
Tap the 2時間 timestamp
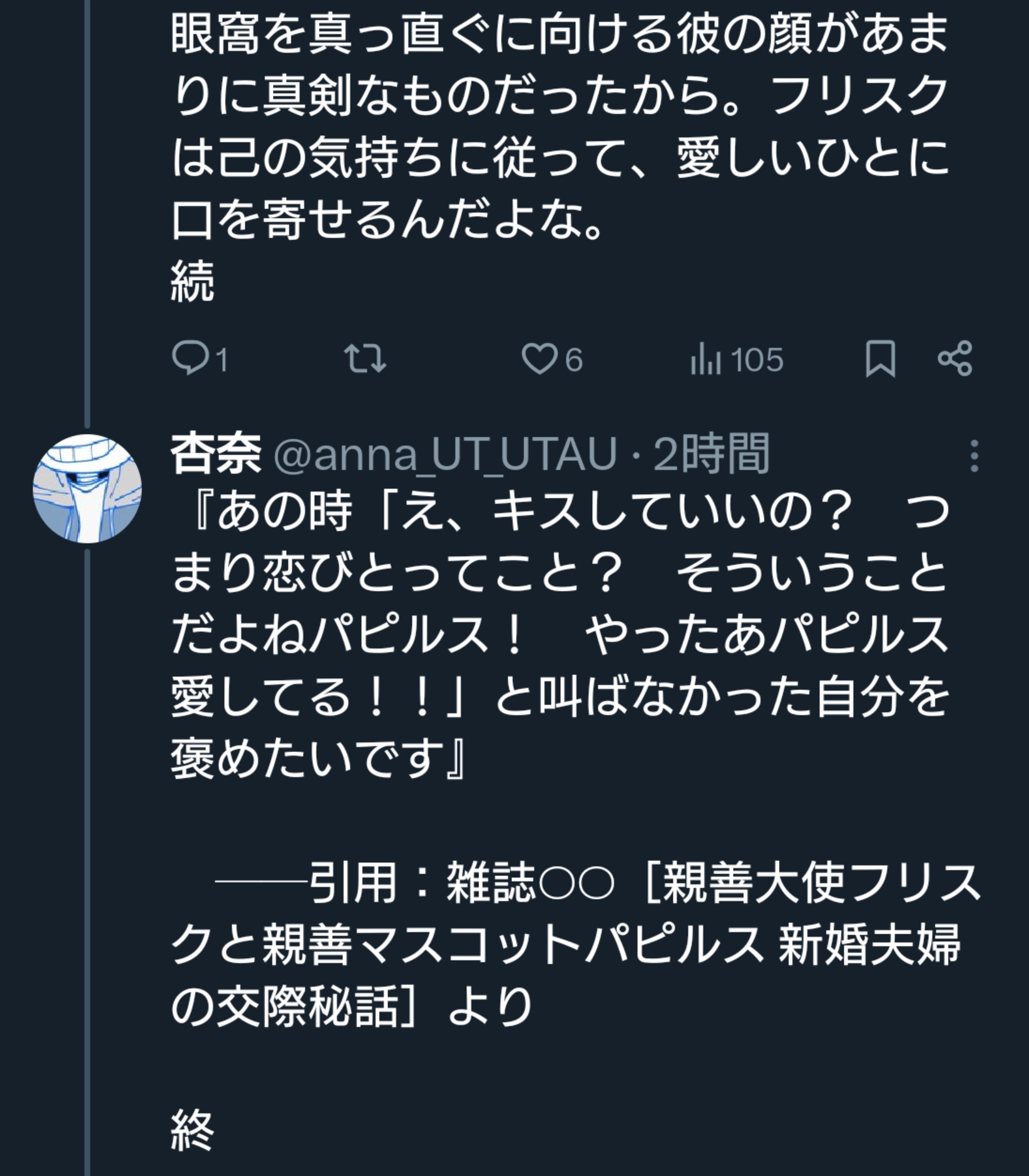point(711,454)
